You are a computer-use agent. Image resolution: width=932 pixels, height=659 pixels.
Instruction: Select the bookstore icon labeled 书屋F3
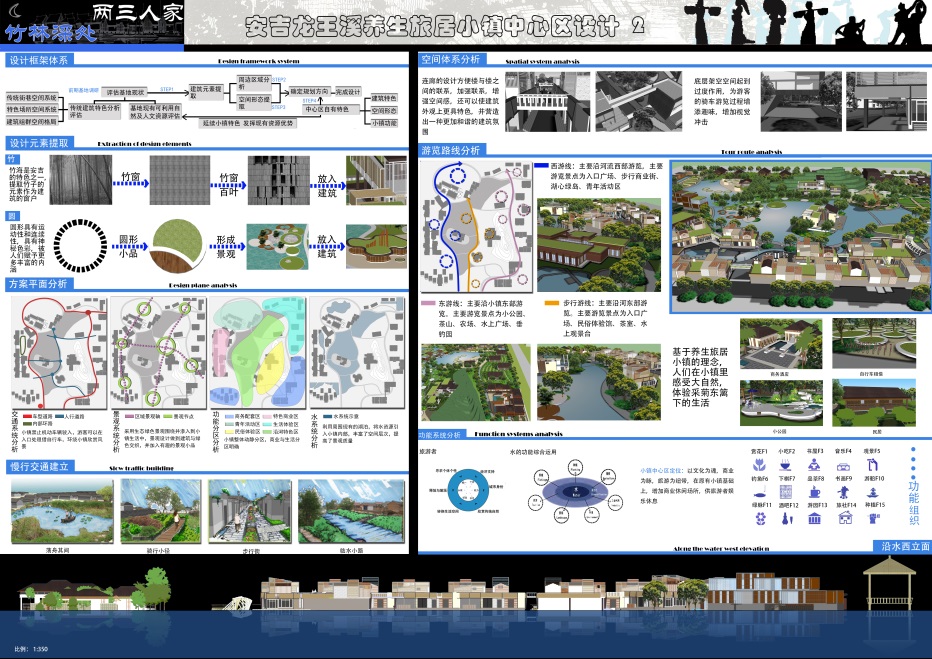pos(815,465)
